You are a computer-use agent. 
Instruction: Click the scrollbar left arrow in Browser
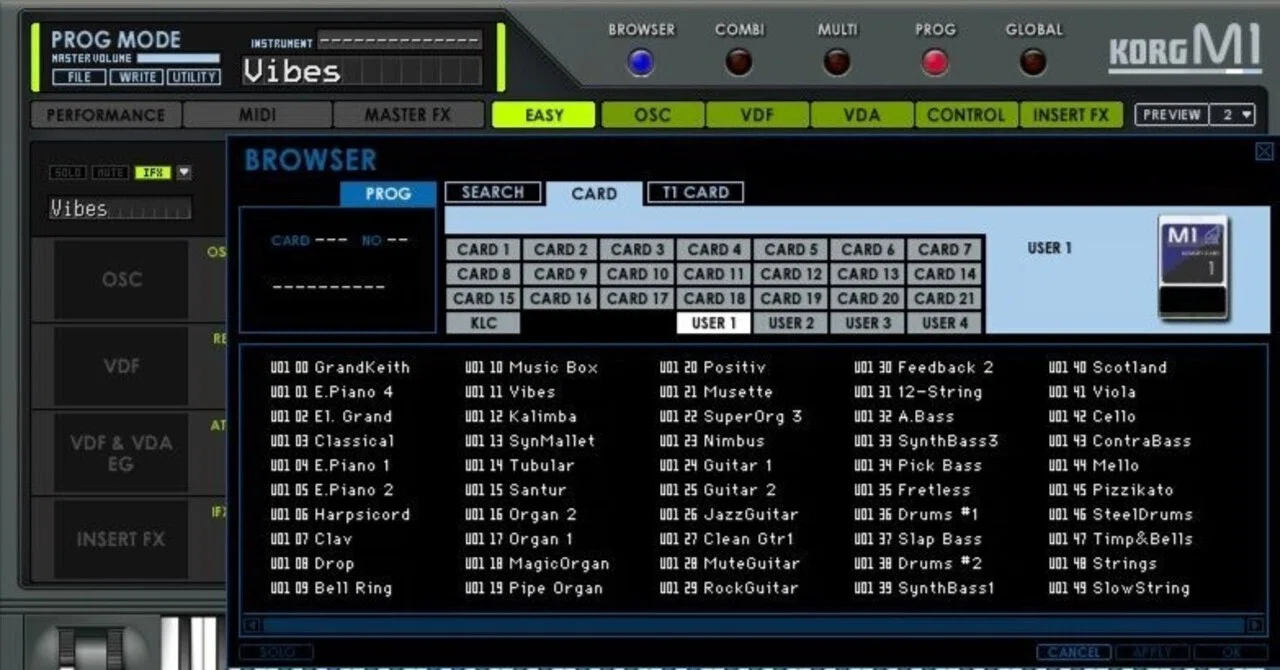252,626
